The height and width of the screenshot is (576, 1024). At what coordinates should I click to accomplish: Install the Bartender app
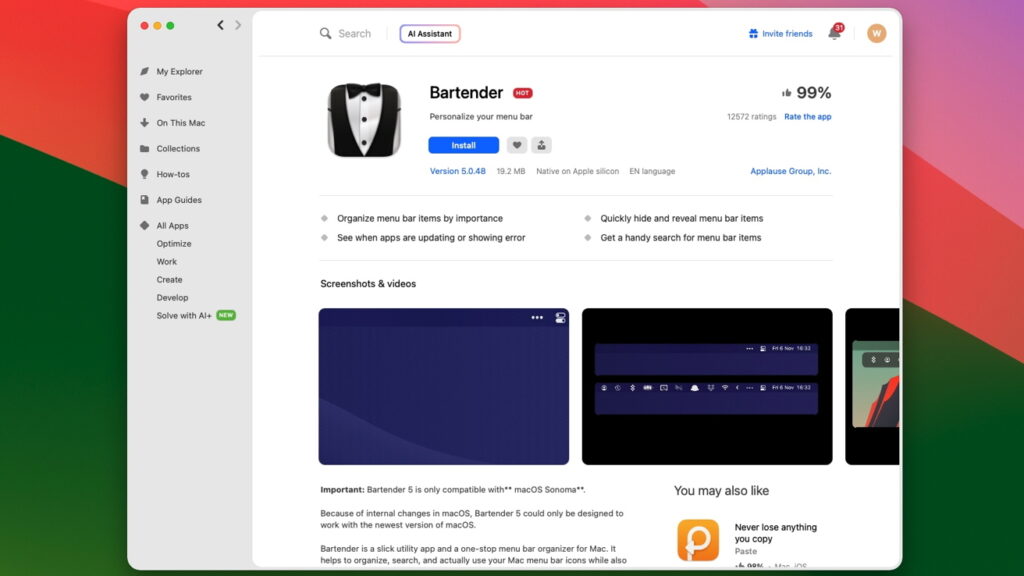point(463,145)
